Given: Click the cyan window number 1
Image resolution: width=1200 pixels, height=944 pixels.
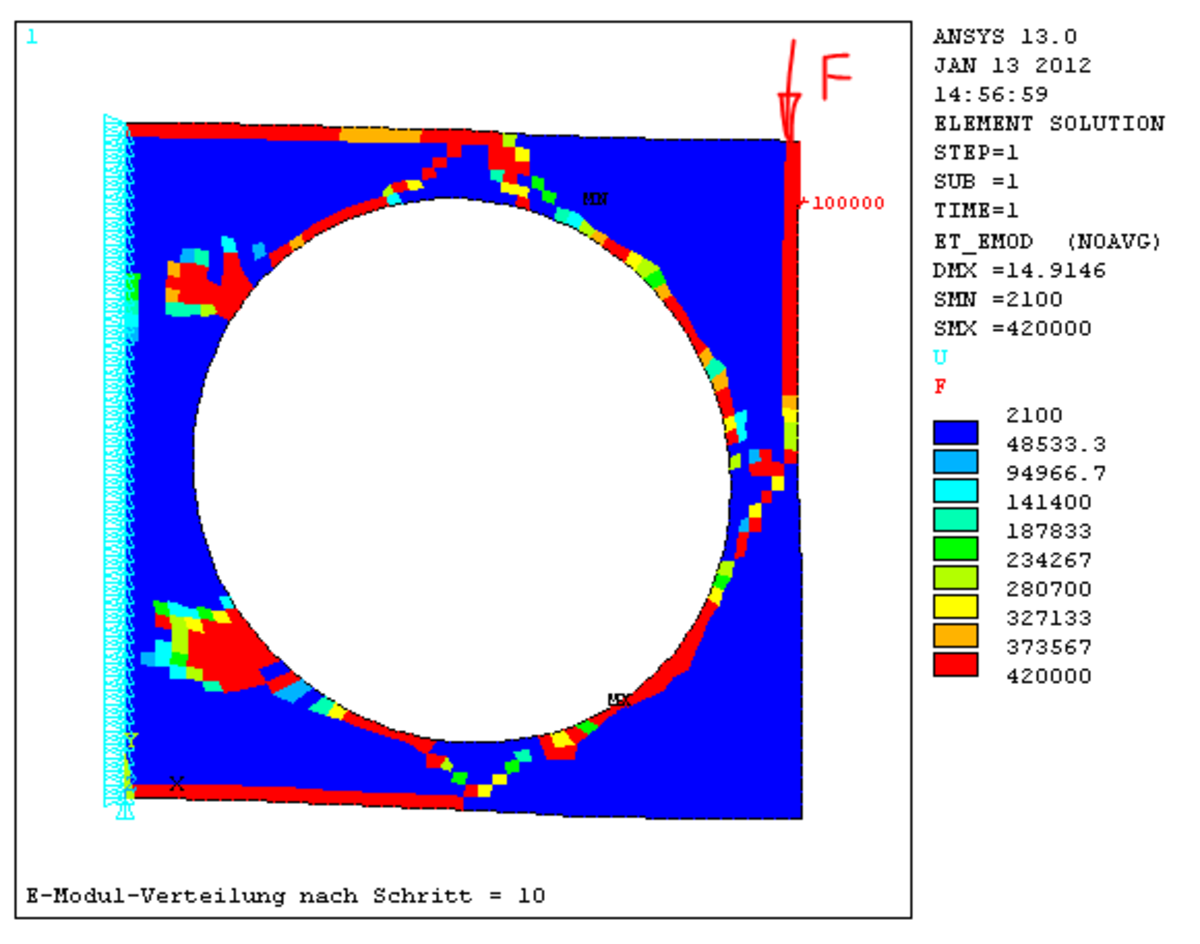Looking at the screenshot, I should coord(31,37).
